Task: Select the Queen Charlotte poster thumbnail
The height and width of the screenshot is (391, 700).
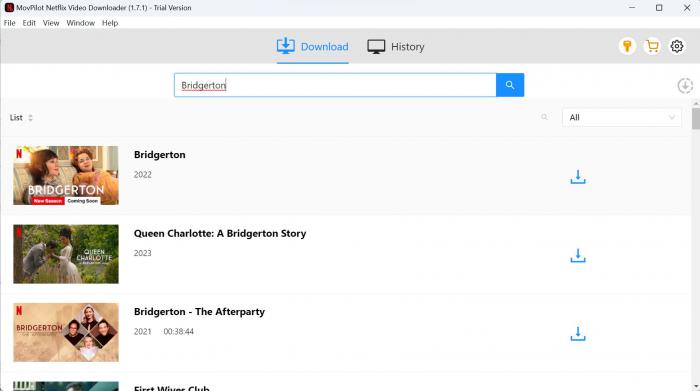Action: coord(66,254)
